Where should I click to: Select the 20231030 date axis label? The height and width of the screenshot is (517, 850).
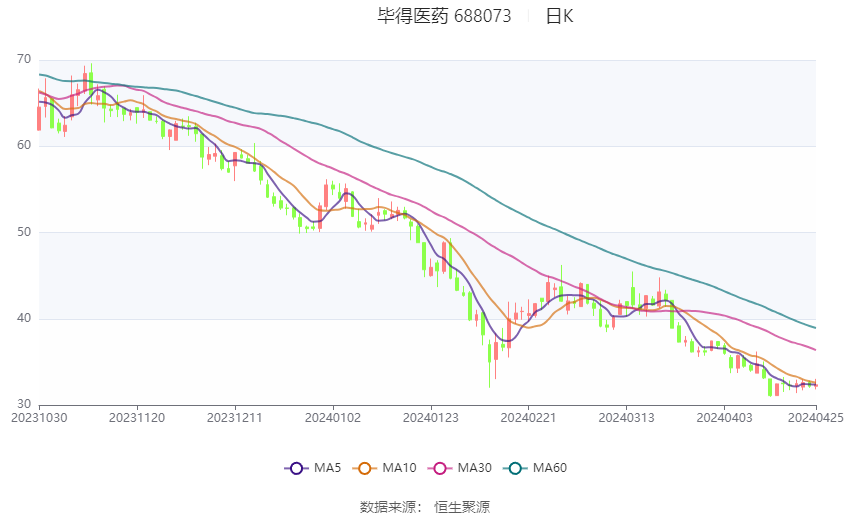point(39,418)
